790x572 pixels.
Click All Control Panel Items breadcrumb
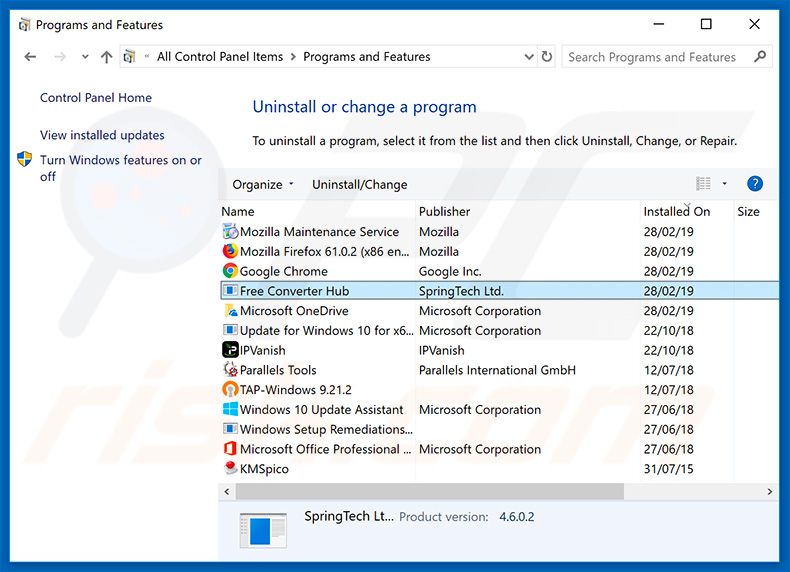tap(220, 56)
